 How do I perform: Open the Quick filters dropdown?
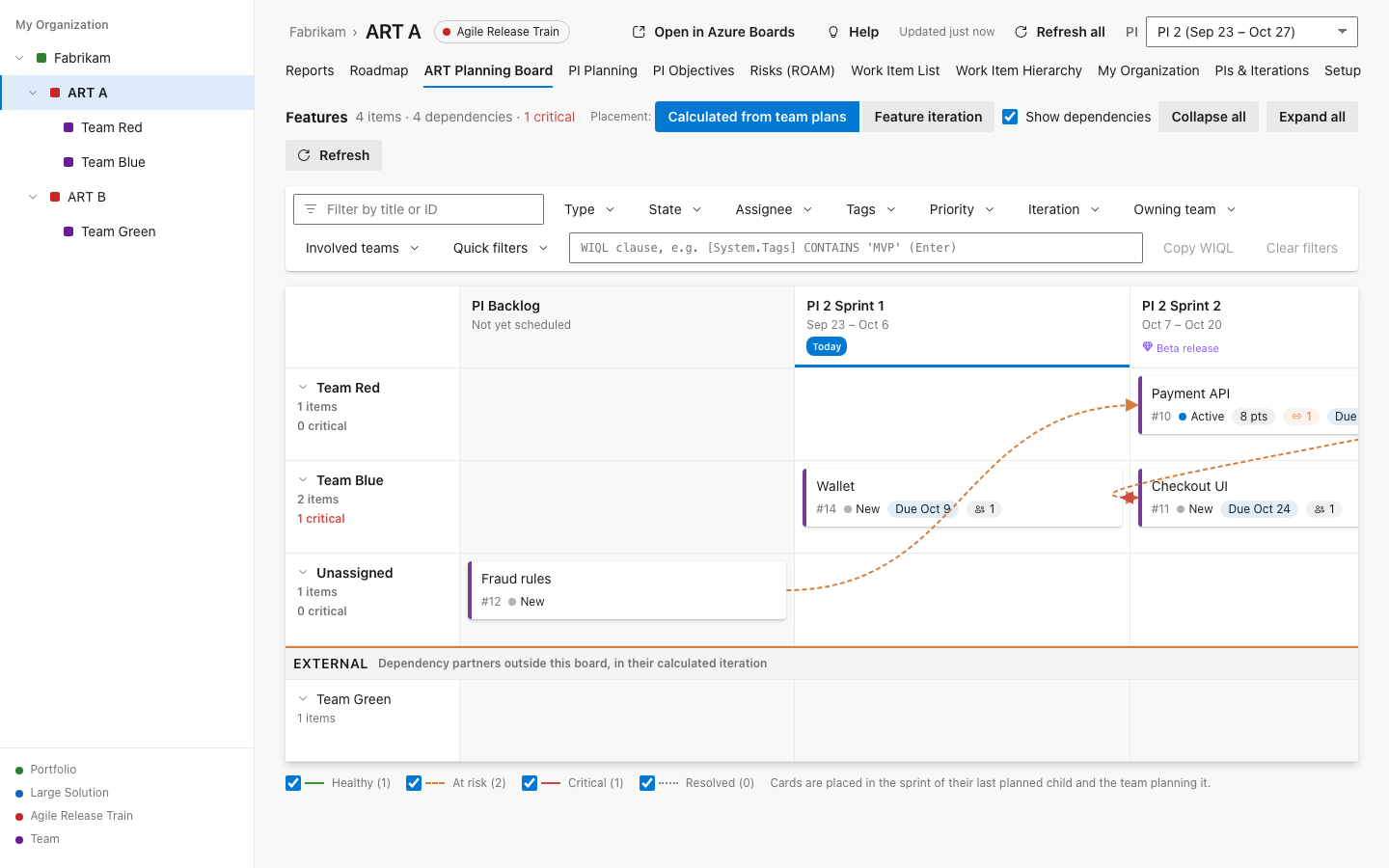click(501, 248)
